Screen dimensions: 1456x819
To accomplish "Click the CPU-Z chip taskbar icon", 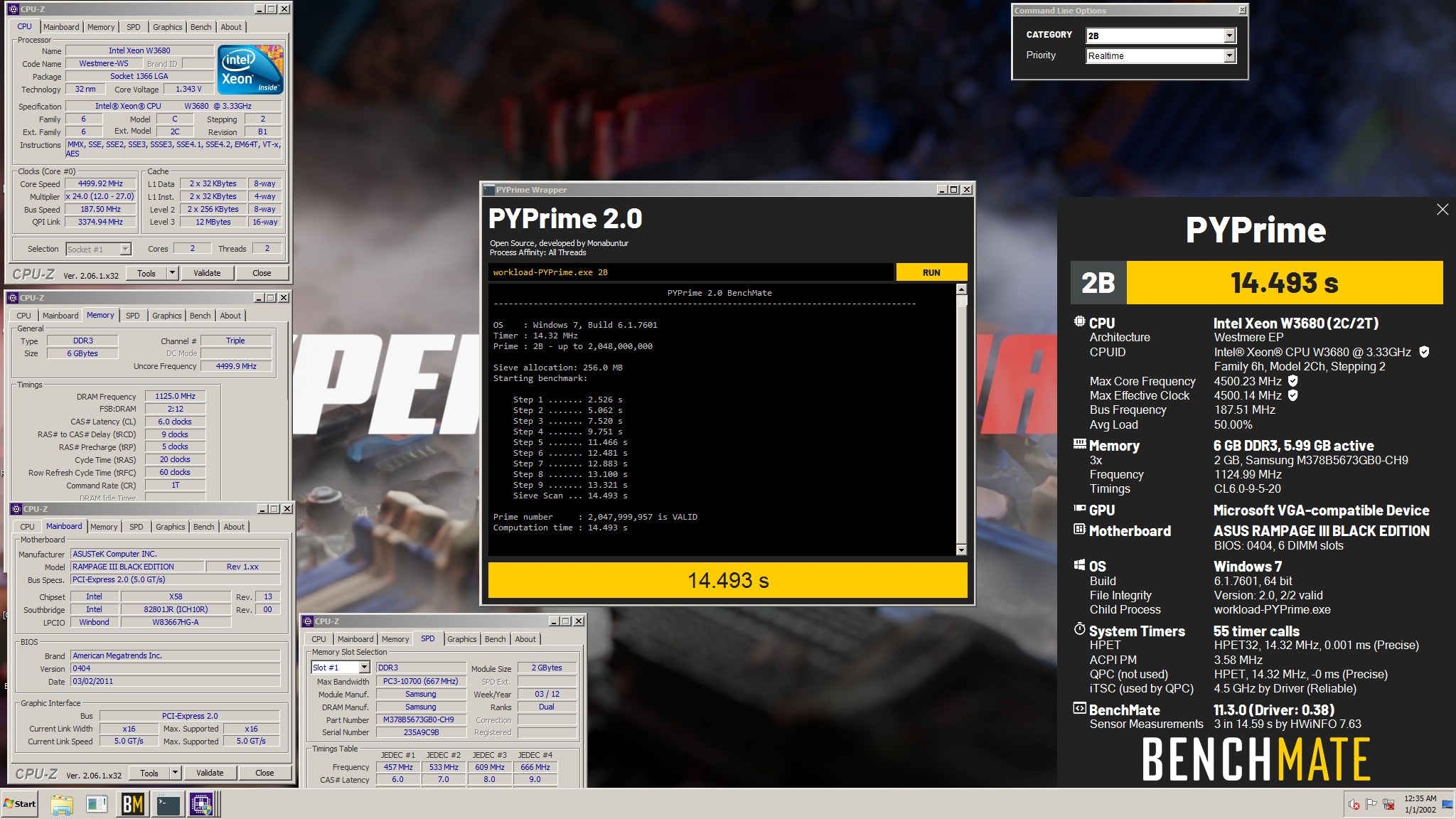I will (202, 804).
